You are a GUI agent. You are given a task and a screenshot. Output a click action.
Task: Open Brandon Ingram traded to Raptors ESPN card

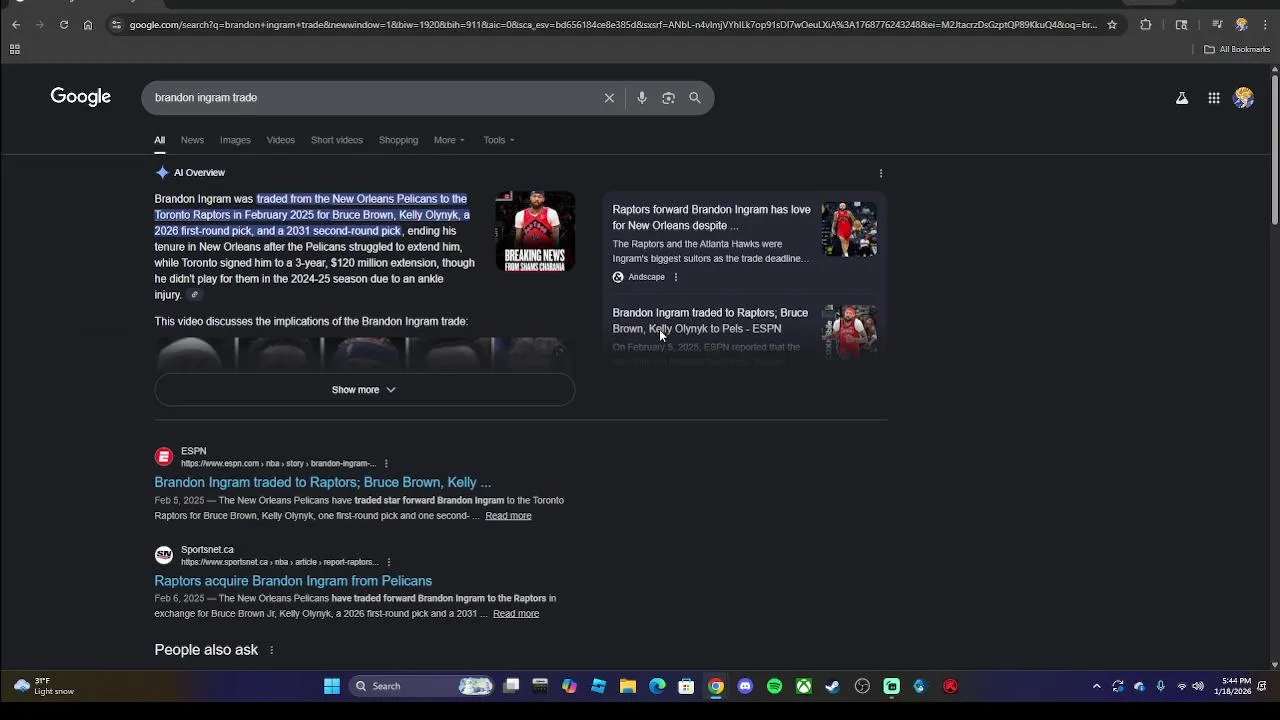coord(710,321)
